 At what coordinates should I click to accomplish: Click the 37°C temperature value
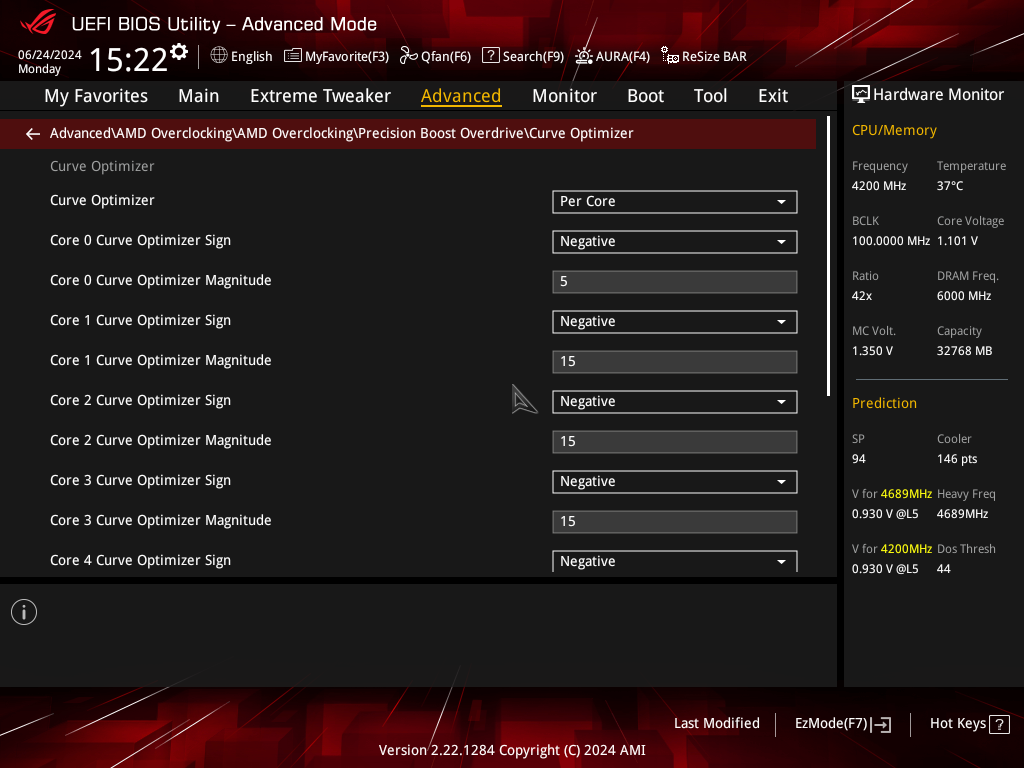coord(950,186)
